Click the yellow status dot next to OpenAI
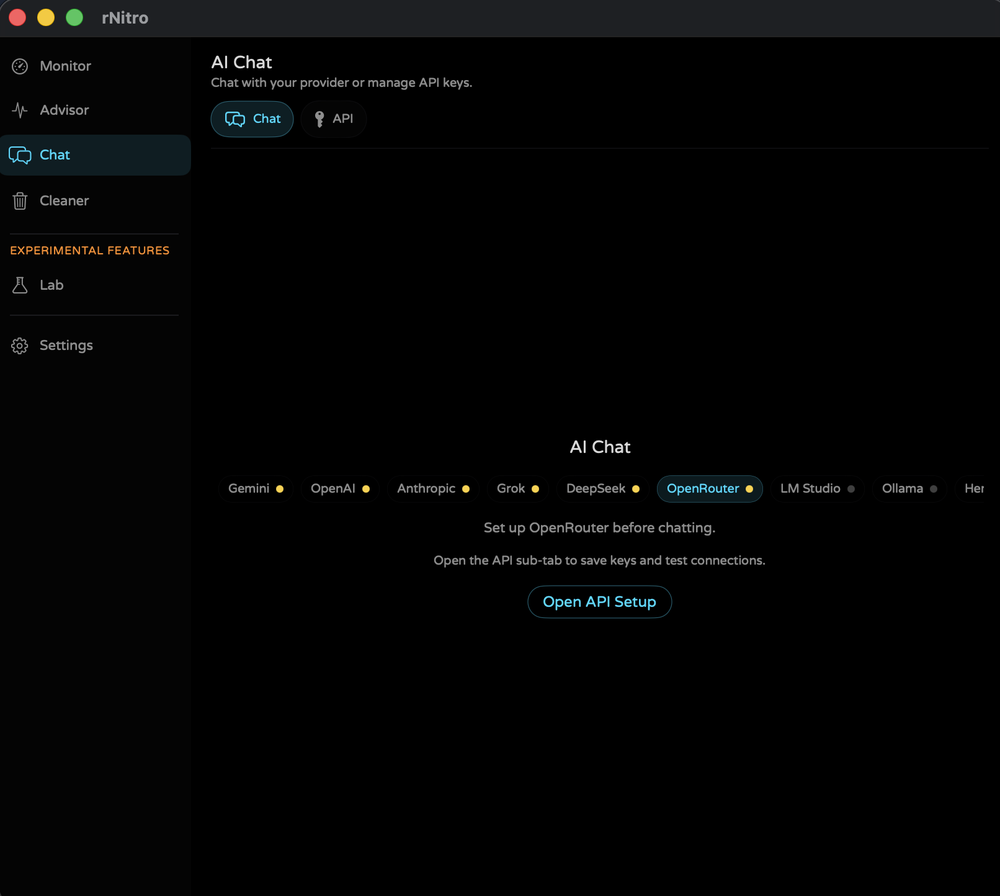 [366, 489]
